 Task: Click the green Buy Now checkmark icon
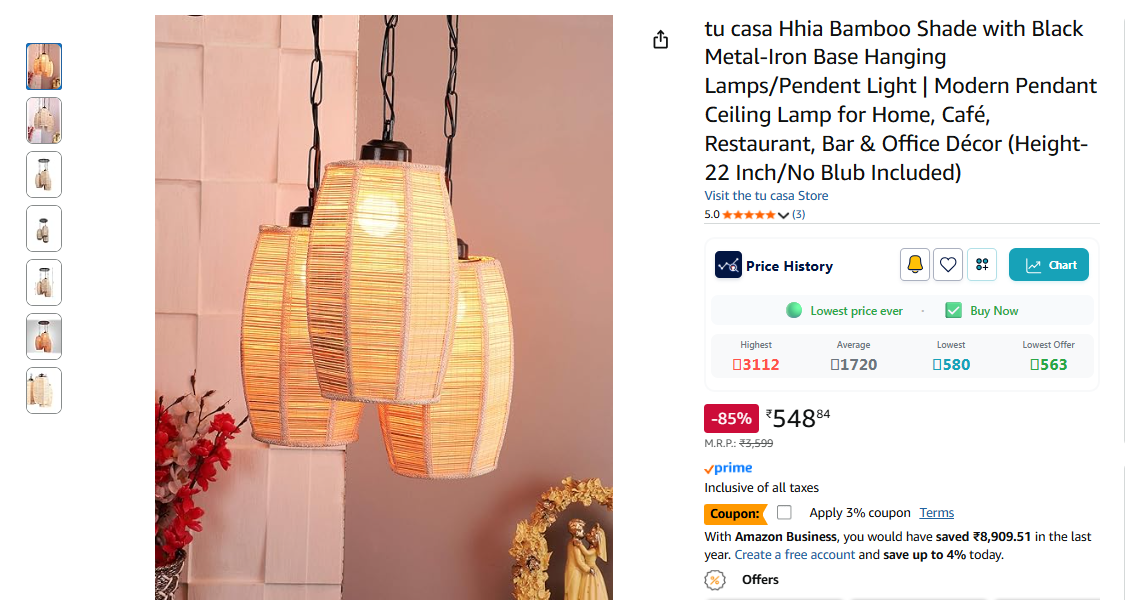953,311
